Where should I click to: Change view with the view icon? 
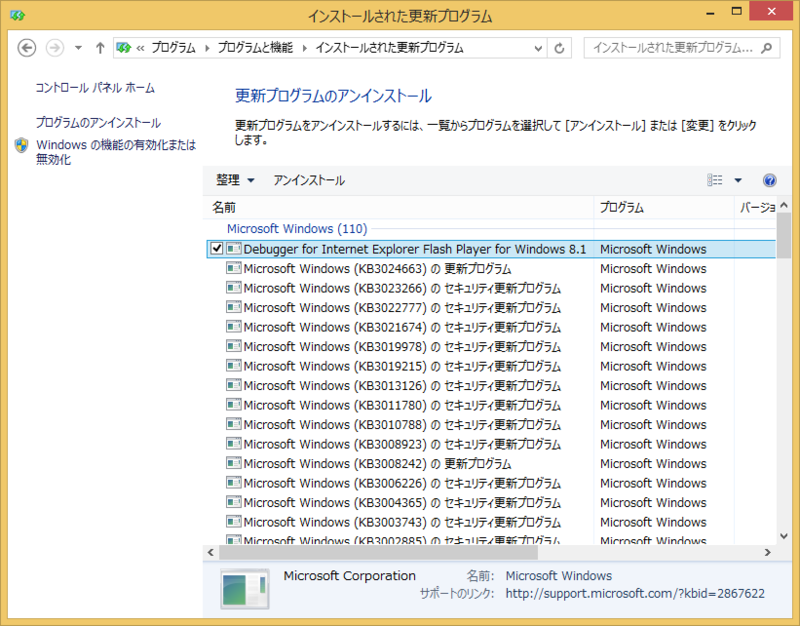[715, 180]
